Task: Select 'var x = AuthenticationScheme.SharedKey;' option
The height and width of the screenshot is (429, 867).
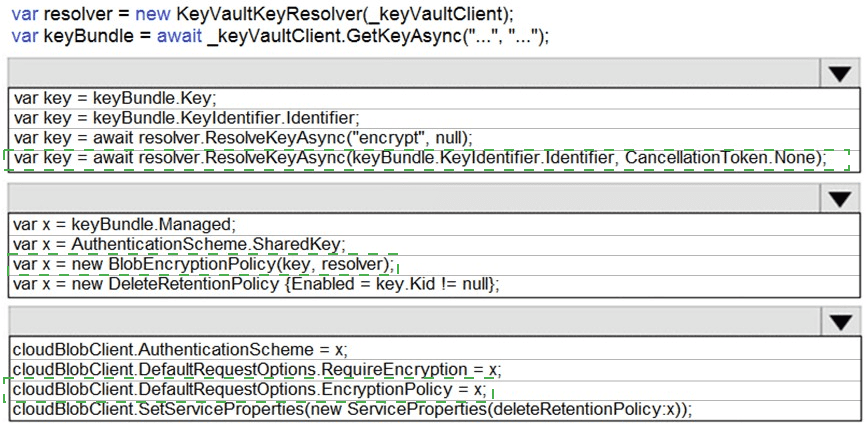Action: click(x=178, y=243)
